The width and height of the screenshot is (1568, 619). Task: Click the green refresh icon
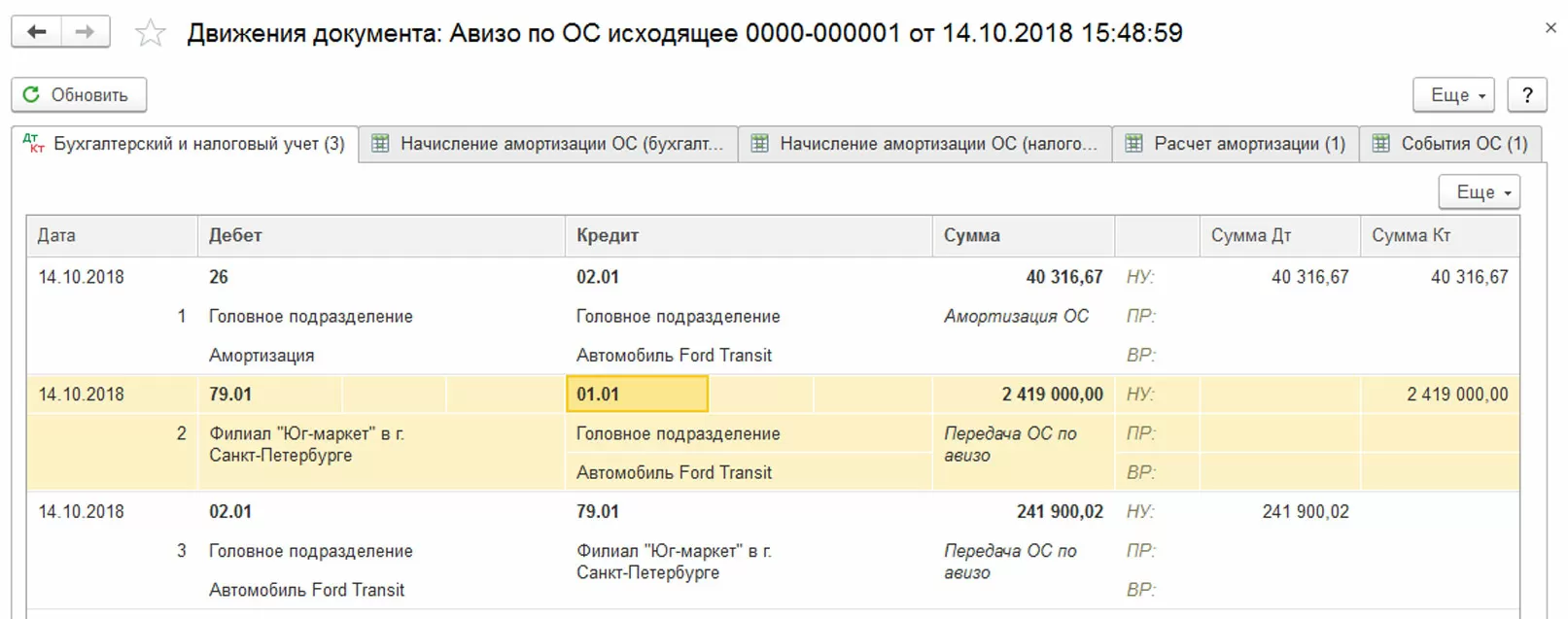coord(31,94)
